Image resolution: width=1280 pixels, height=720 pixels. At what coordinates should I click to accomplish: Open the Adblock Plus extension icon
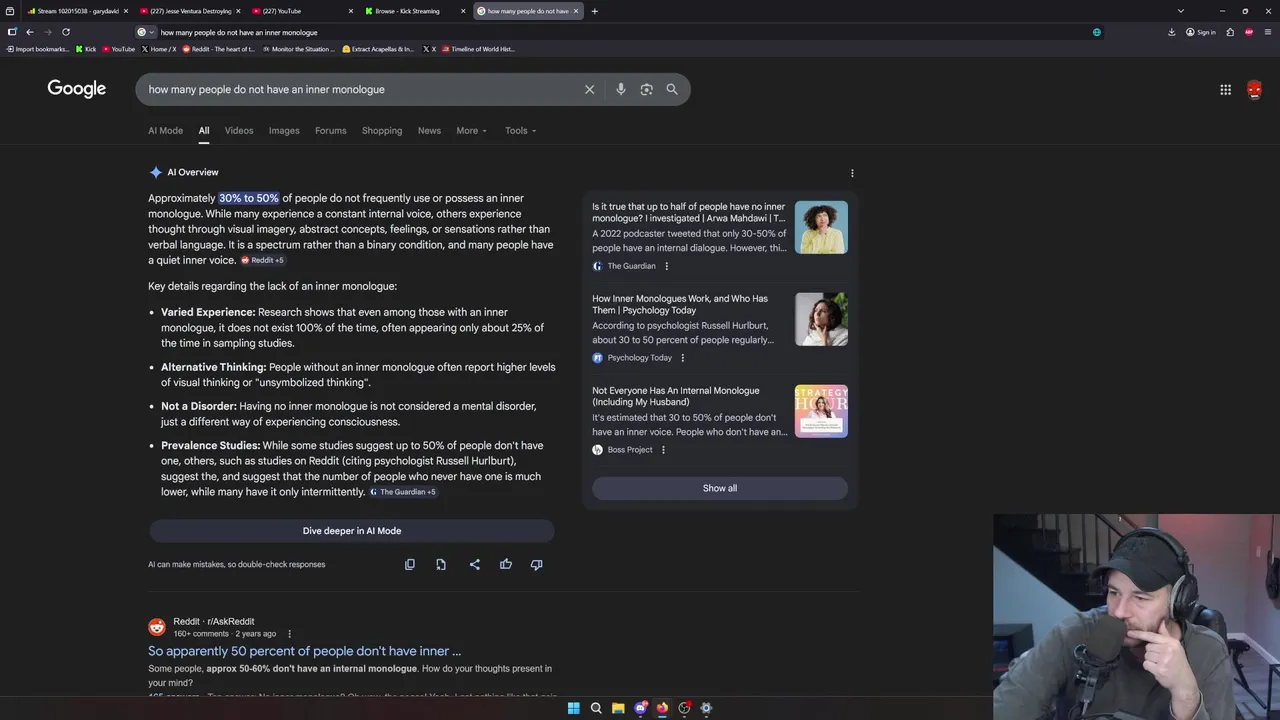[1249, 32]
